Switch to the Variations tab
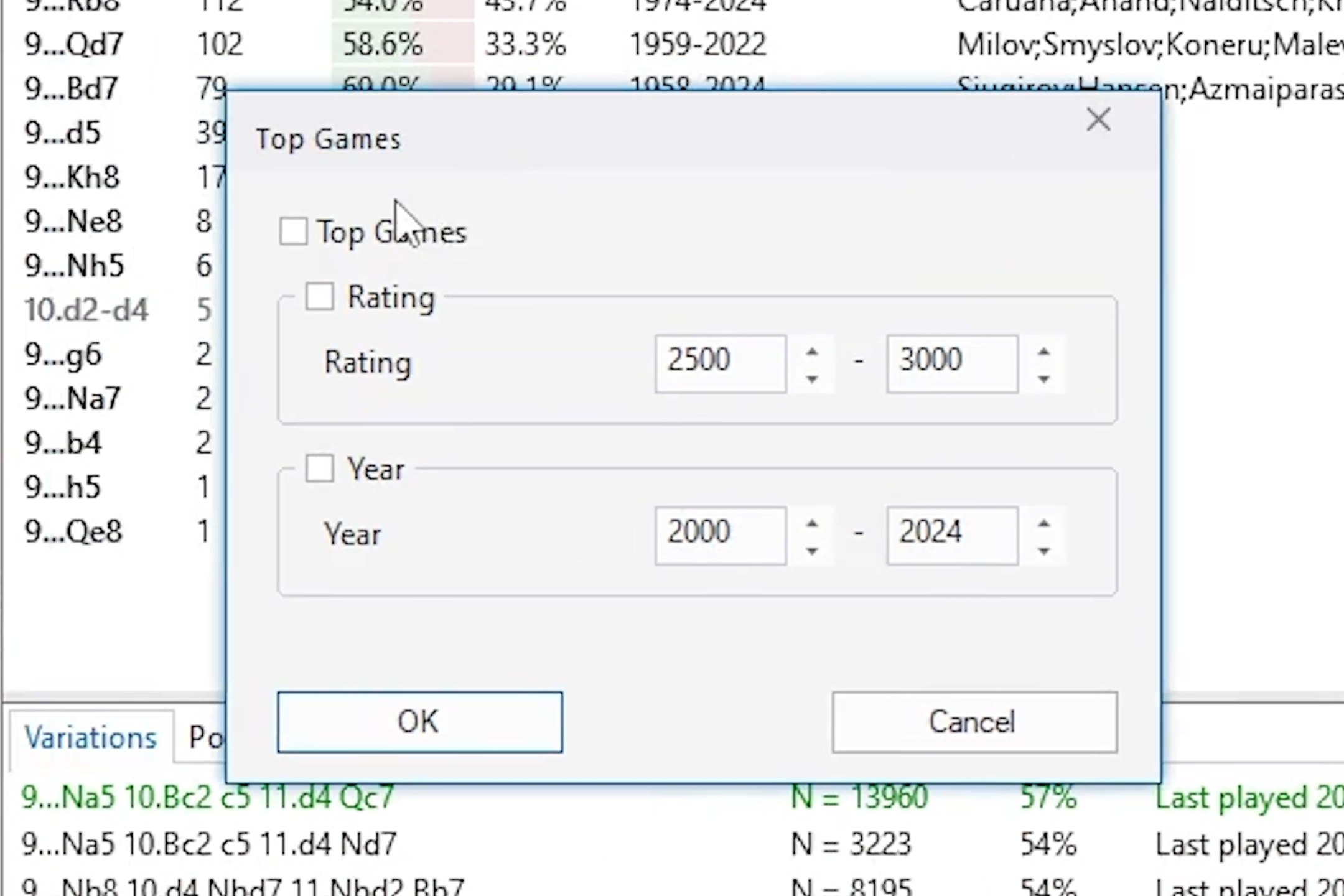This screenshot has width=1344, height=896. tap(91, 737)
